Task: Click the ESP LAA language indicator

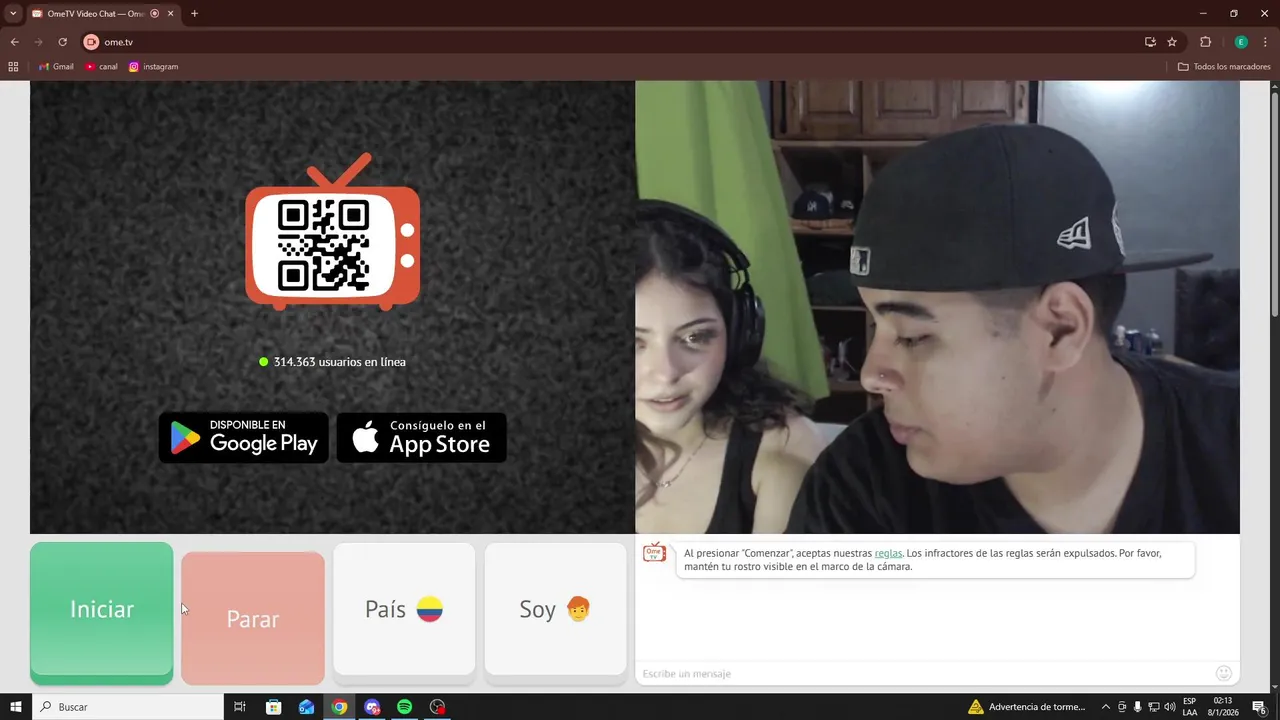Action: point(1190,707)
